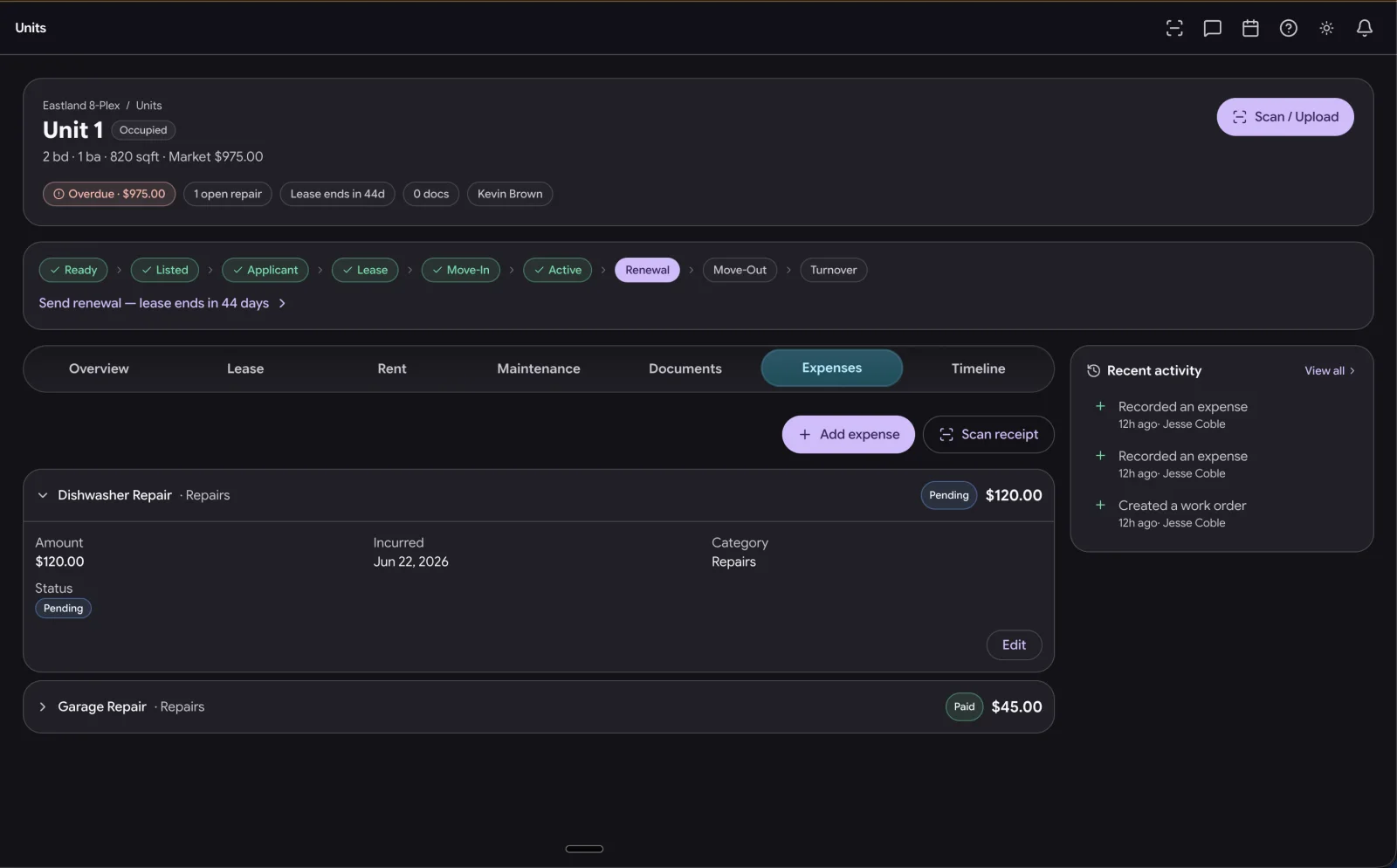Open the scan icon in top bar

[1174, 28]
